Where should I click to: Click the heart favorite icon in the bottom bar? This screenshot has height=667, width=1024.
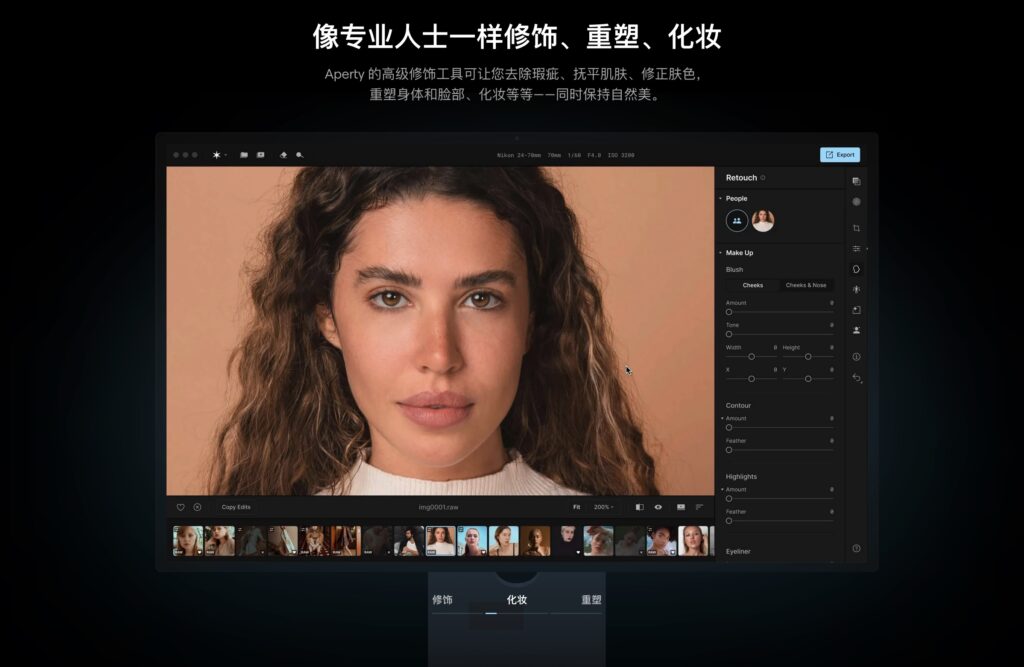point(181,506)
